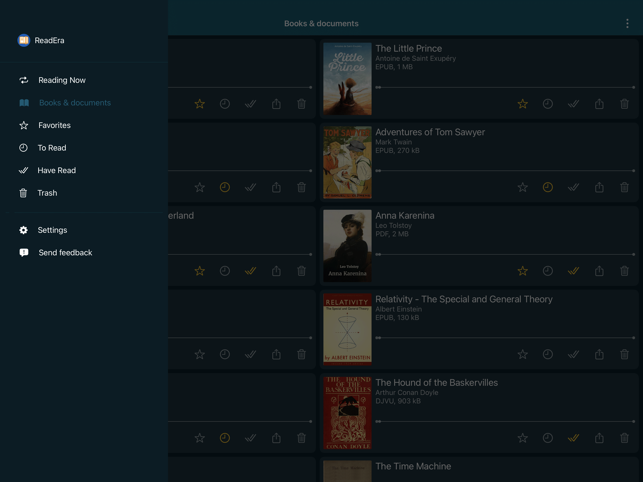Toggle favorite star for Adventures of Tom Sawyer
Viewport: 643px width, 482px height.
[522, 187]
